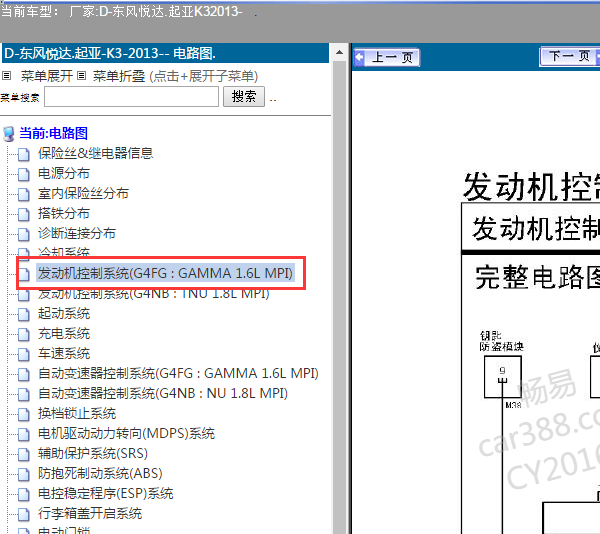Select 换档锁止系统 entry

(77, 414)
